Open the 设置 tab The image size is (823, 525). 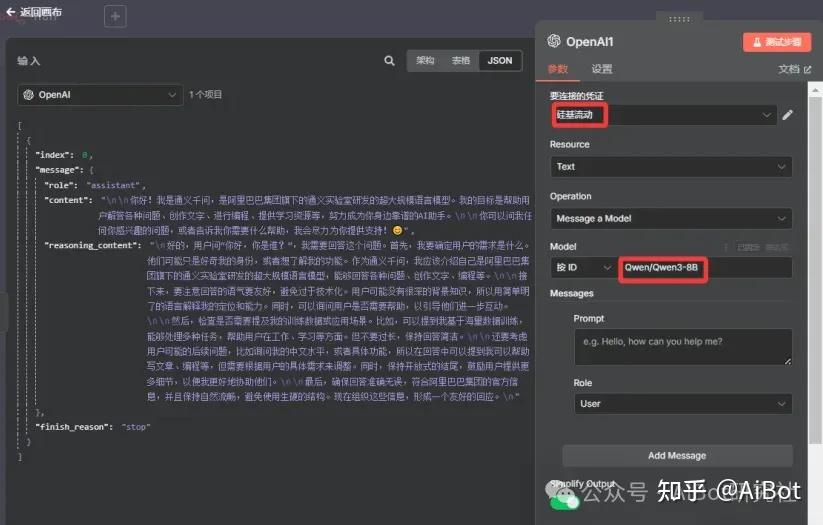(602, 69)
